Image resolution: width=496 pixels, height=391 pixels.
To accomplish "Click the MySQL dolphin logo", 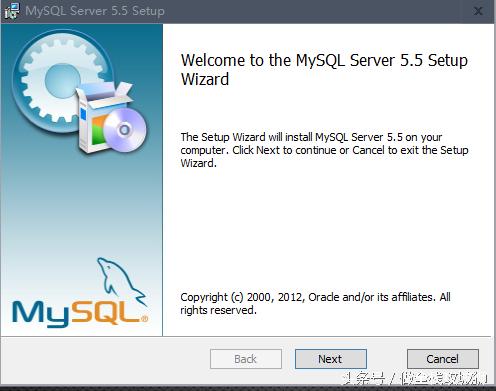I will point(121,281).
